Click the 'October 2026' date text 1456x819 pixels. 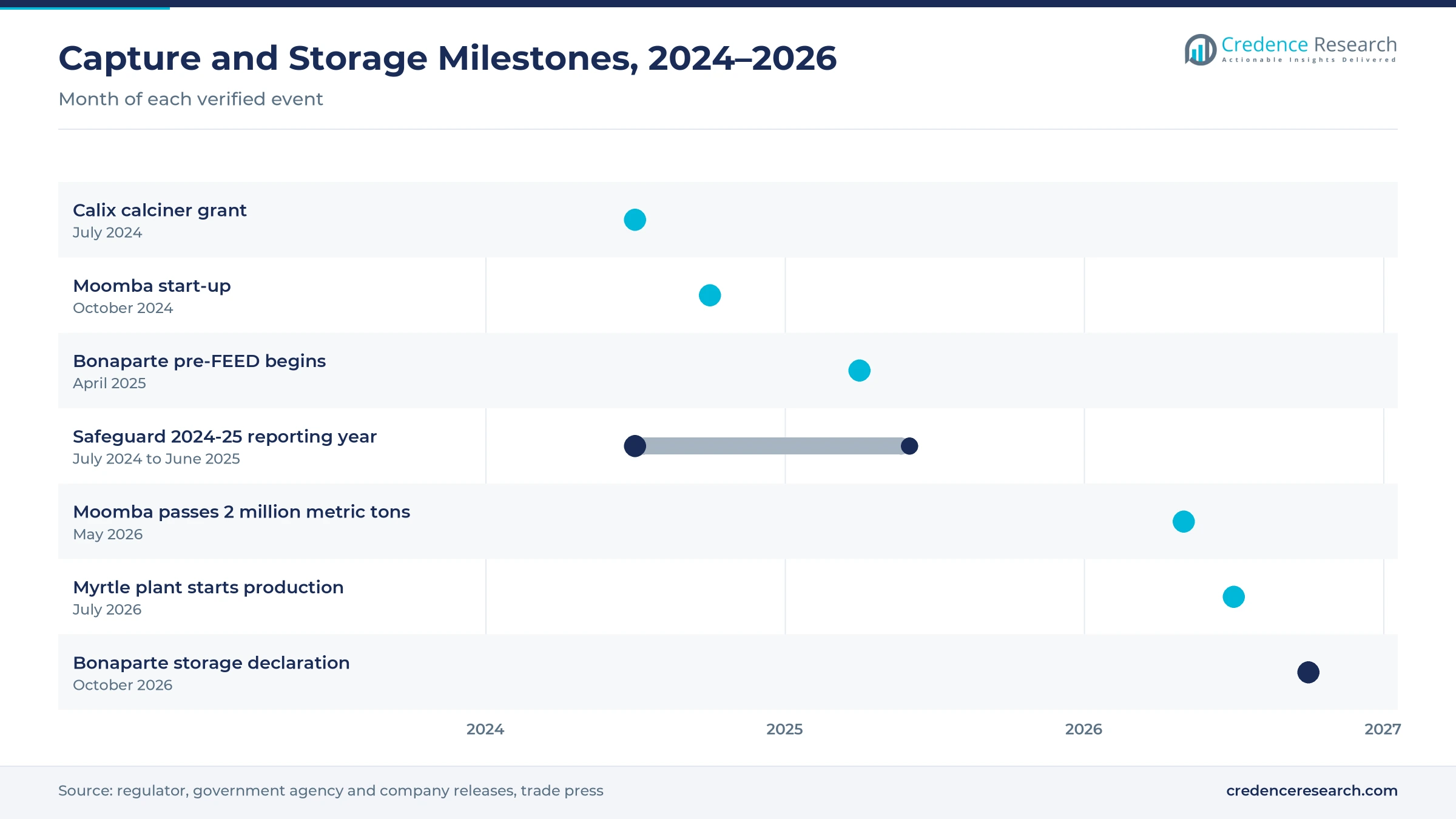[x=123, y=685]
